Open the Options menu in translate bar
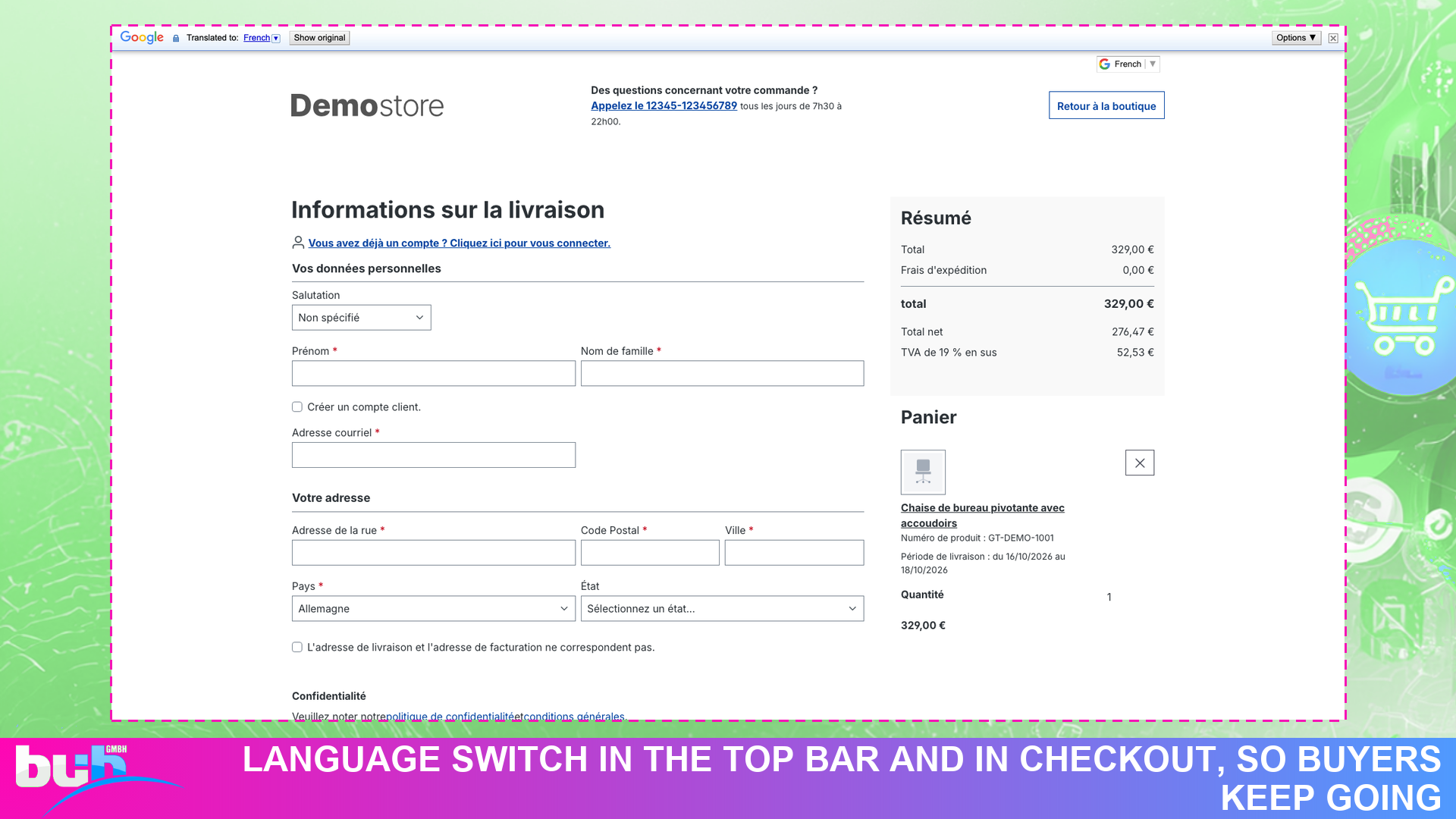 (x=1296, y=38)
